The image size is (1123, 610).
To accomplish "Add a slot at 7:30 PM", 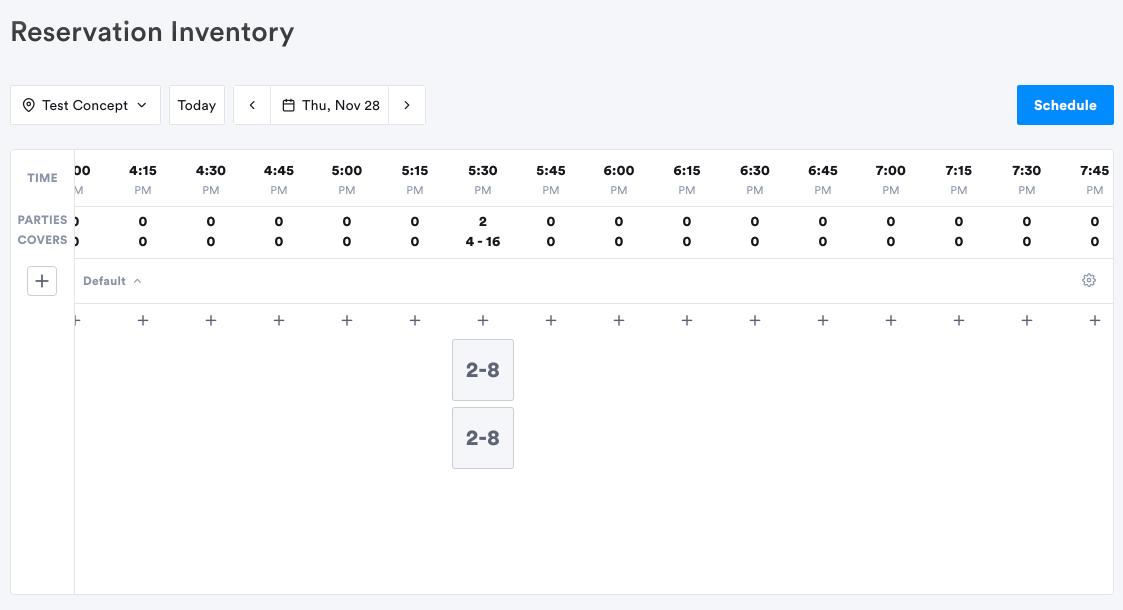I will pos(1026,321).
